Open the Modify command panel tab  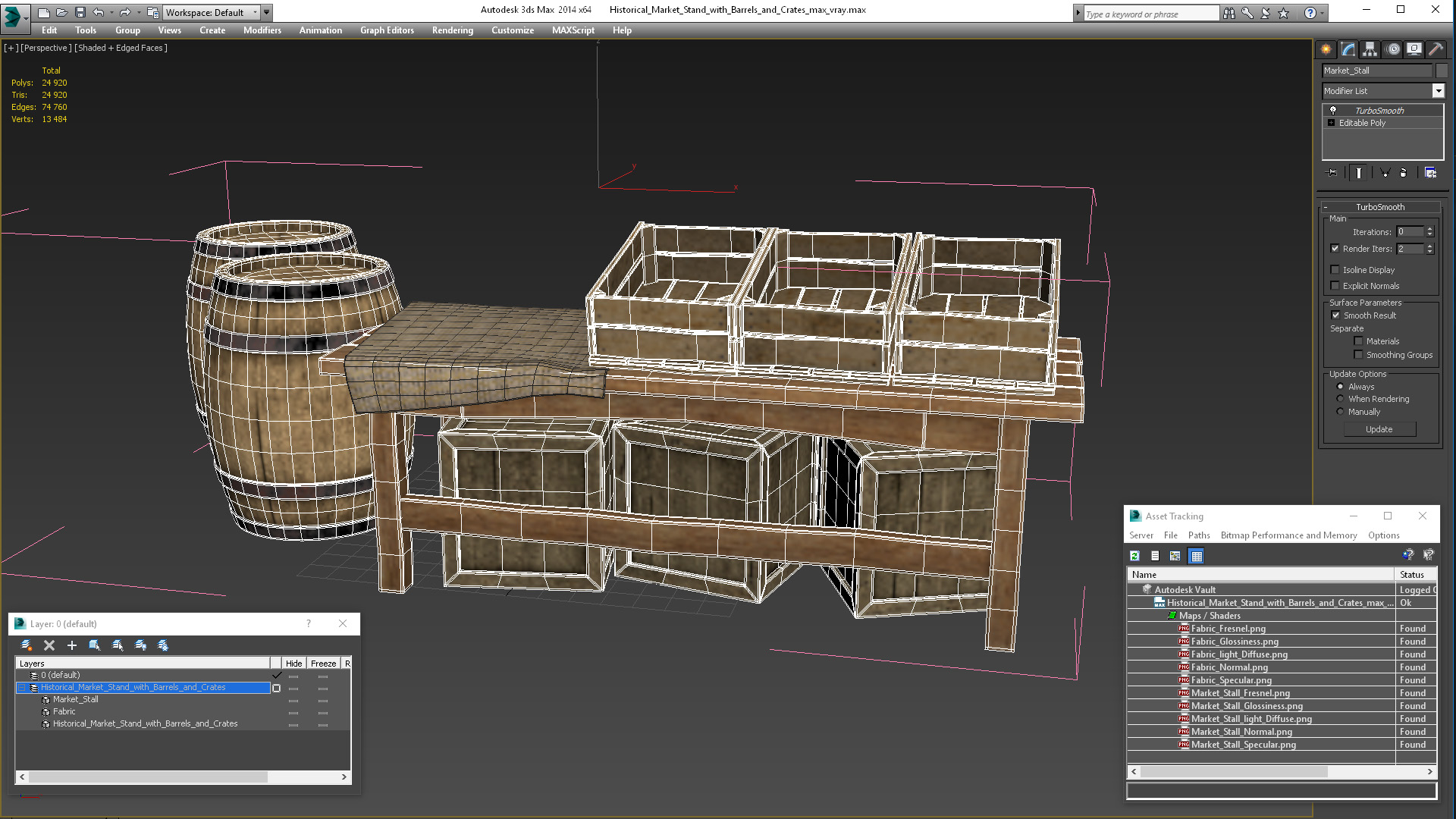[1348, 49]
